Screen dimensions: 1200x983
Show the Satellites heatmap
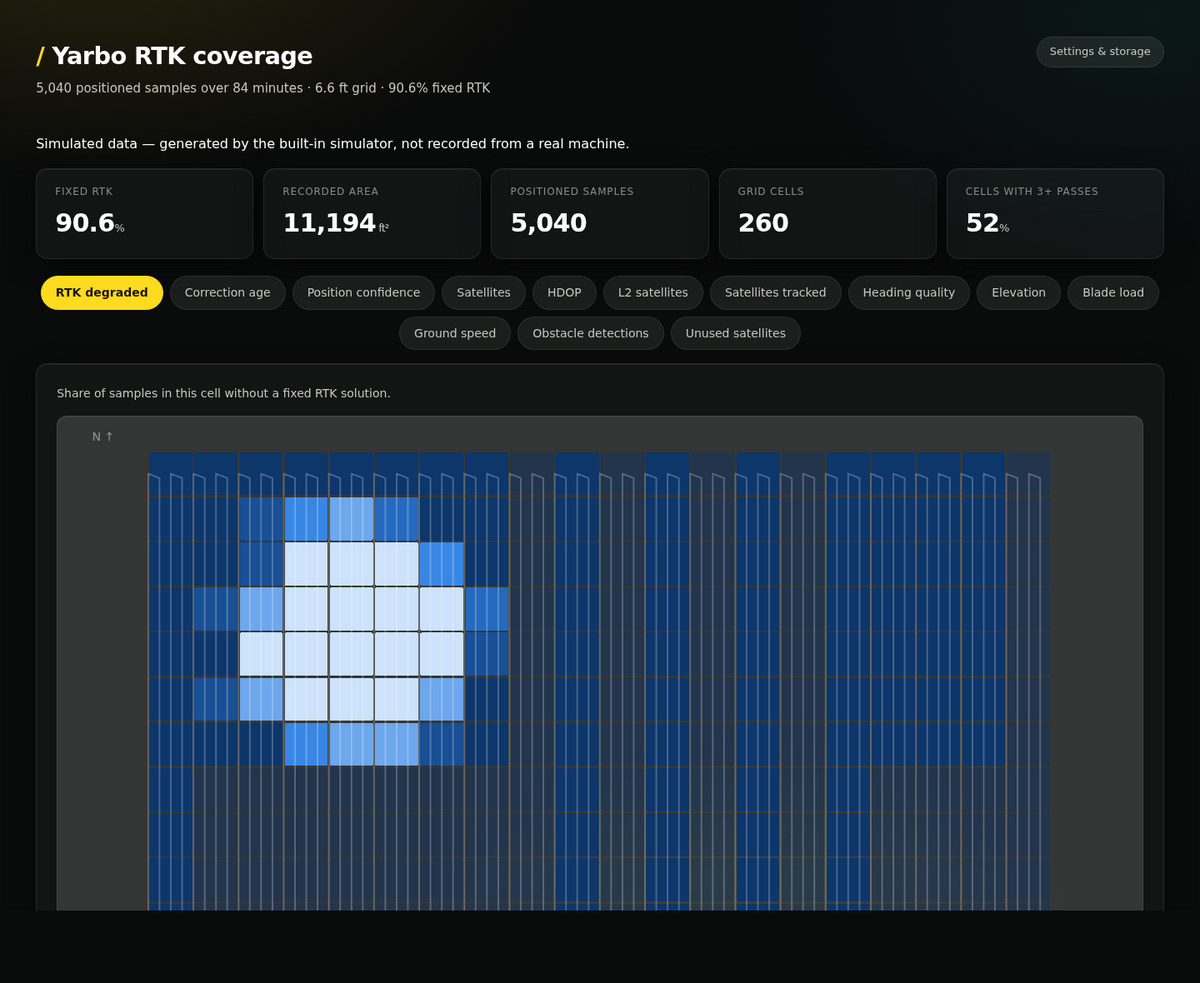[484, 293]
